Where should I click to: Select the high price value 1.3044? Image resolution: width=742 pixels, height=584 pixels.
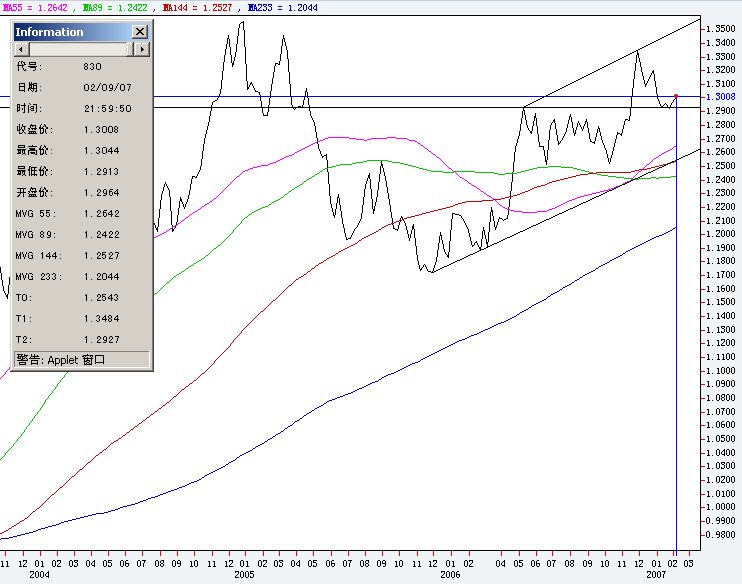point(101,150)
